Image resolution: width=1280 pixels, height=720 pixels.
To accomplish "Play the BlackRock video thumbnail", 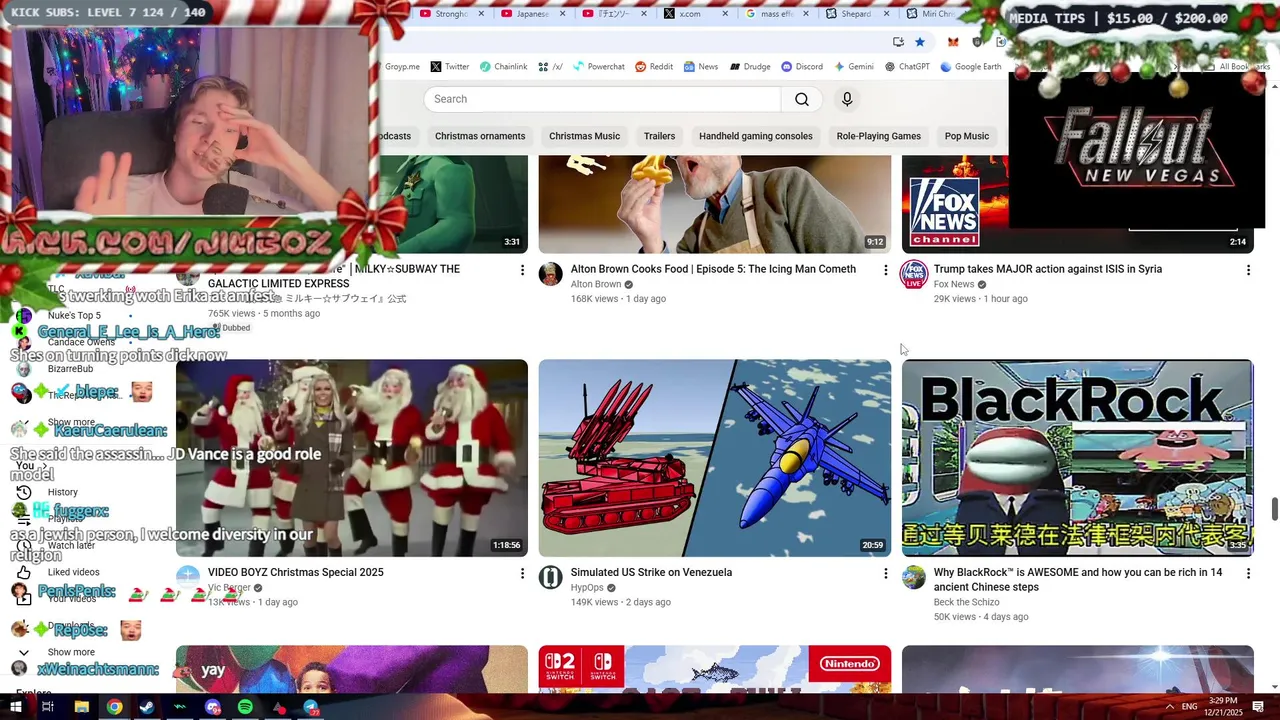I will tap(1077, 458).
